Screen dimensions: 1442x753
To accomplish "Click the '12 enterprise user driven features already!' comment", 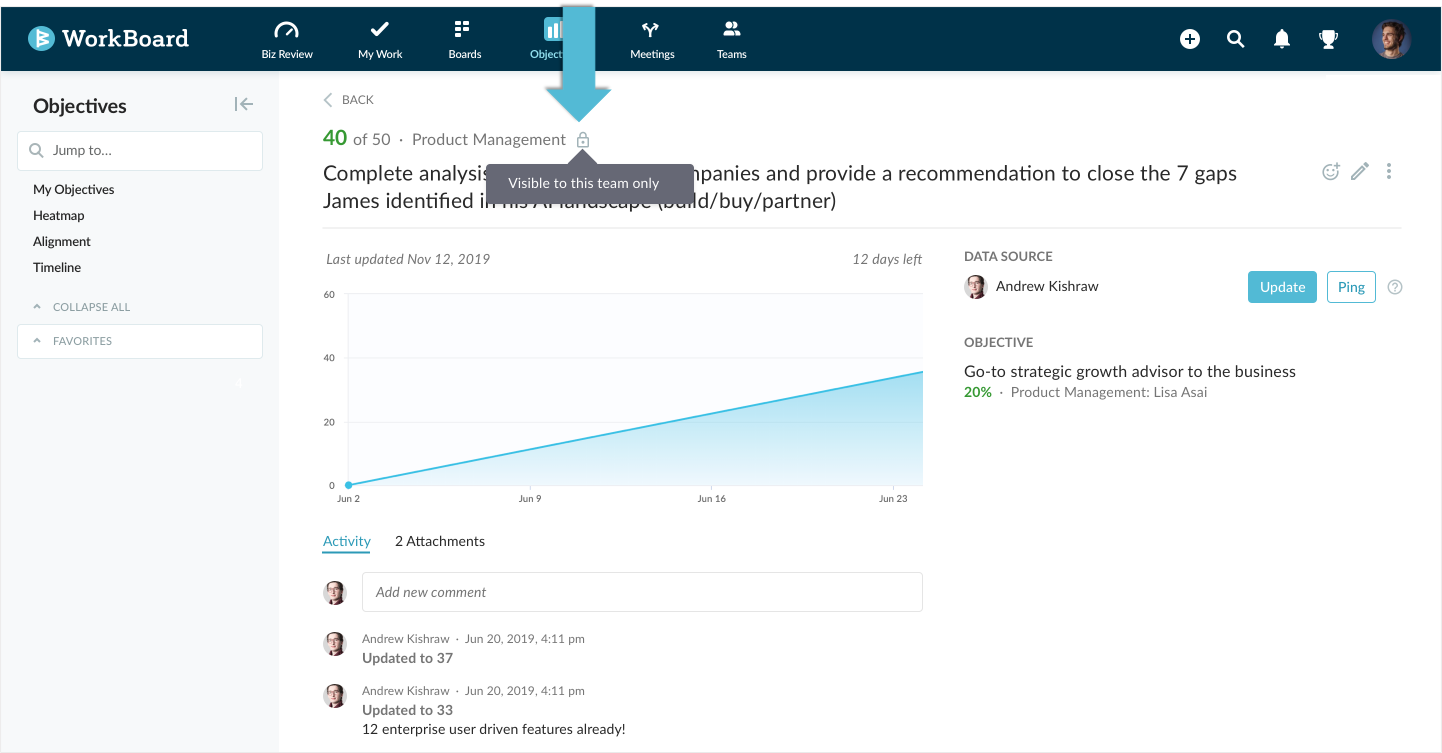I will (x=494, y=729).
